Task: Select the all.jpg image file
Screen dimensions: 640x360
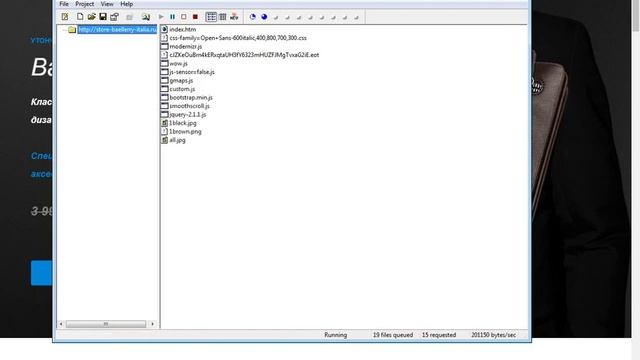Action: click(177, 140)
